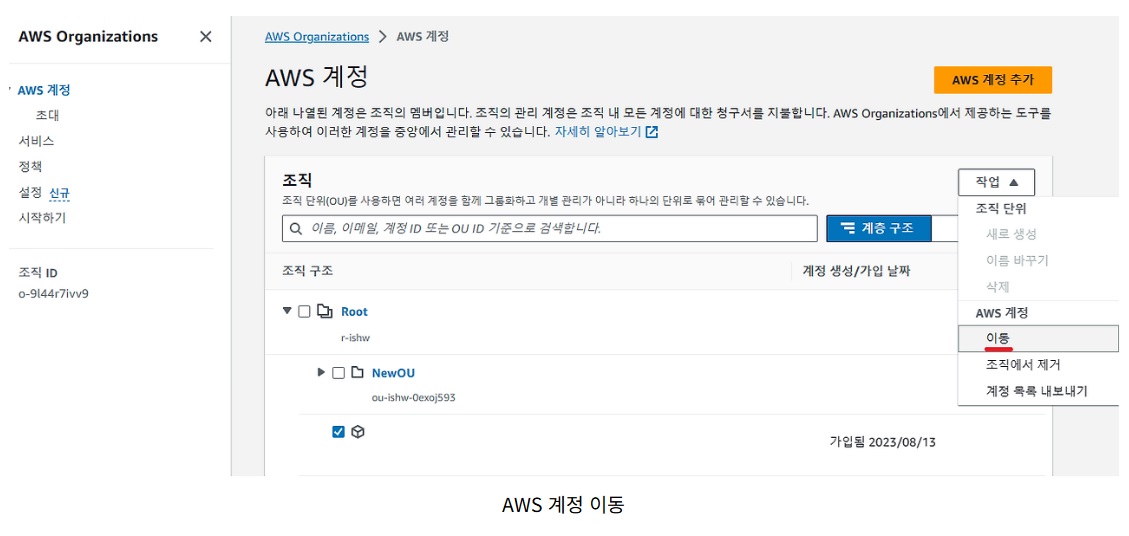Switch to 계층 구조 view

click(879, 228)
